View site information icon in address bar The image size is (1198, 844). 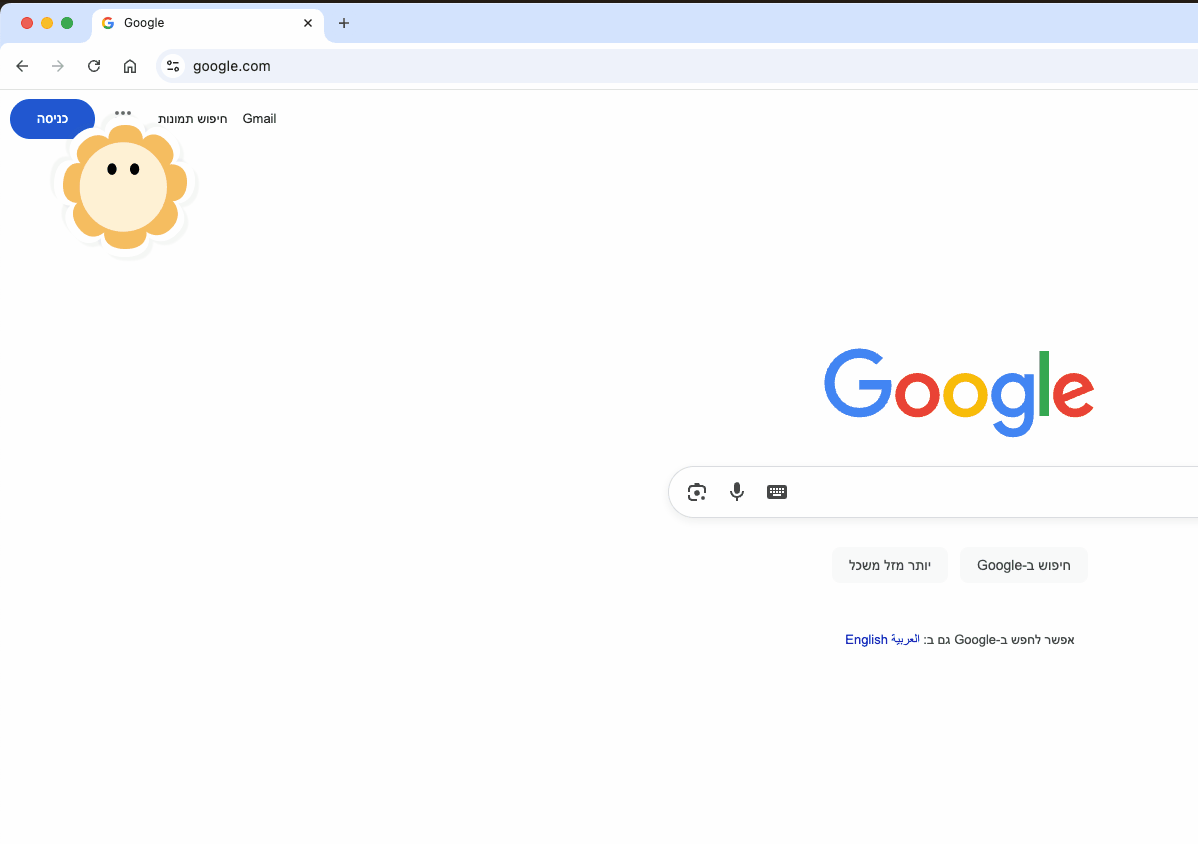[x=173, y=66]
